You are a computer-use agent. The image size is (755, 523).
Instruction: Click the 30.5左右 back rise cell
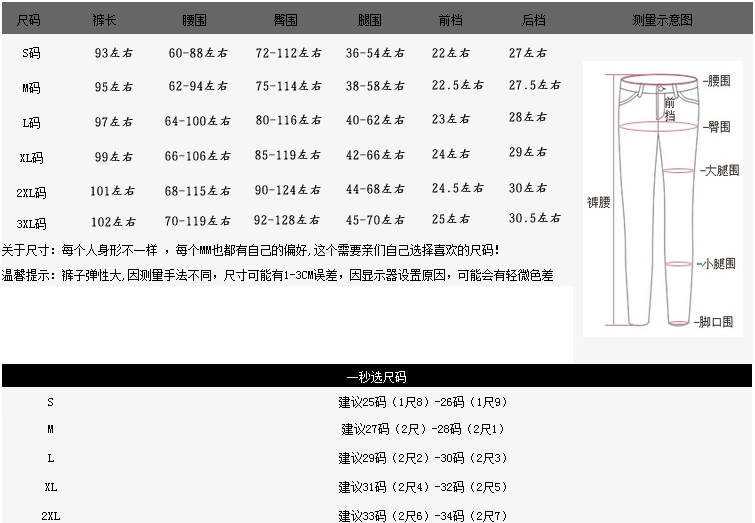pyautogui.click(x=535, y=218)
